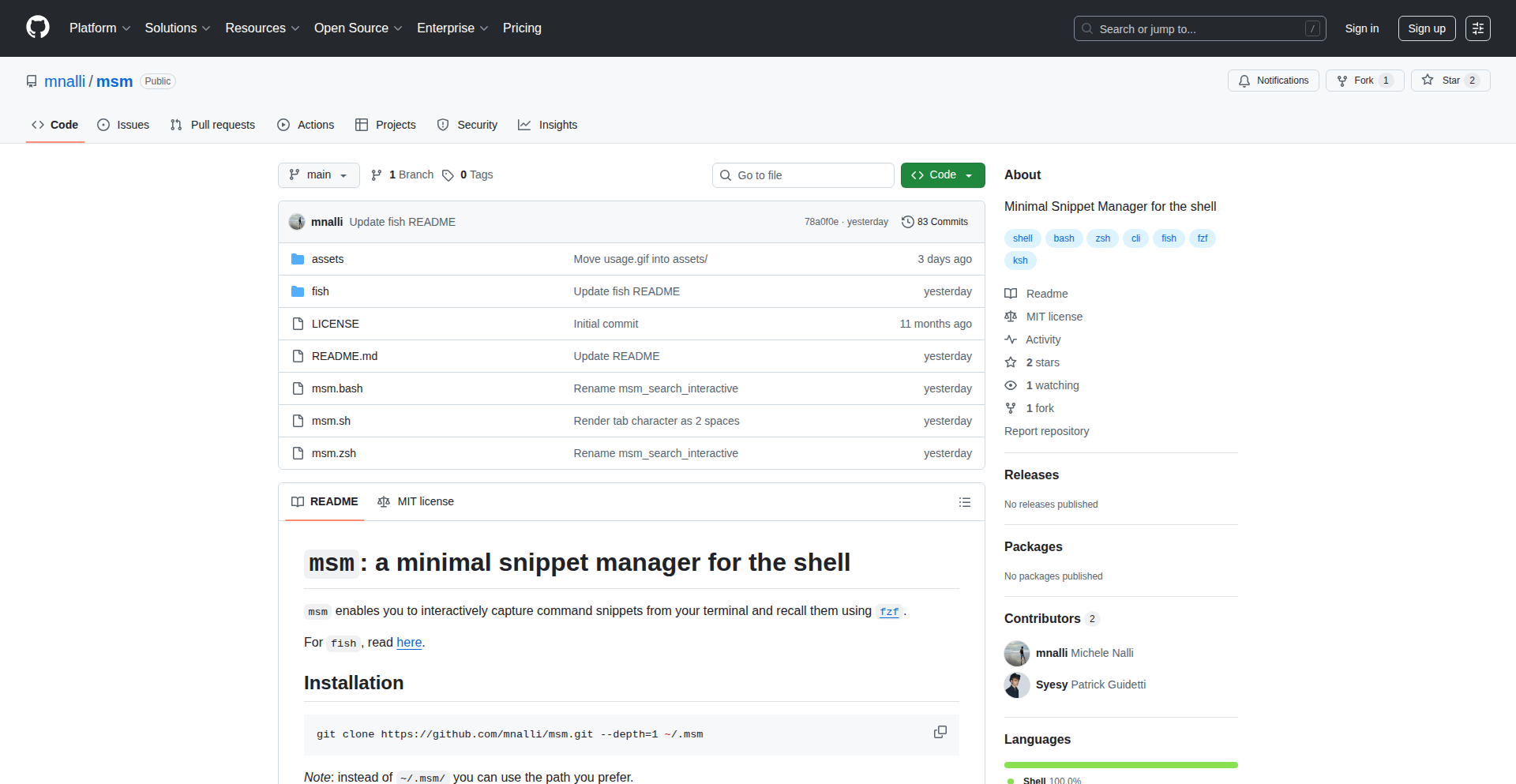Click the Sign in link
Image resolution: width=1516 pixels, height=784 pixels.
(x=1362, y=28)
